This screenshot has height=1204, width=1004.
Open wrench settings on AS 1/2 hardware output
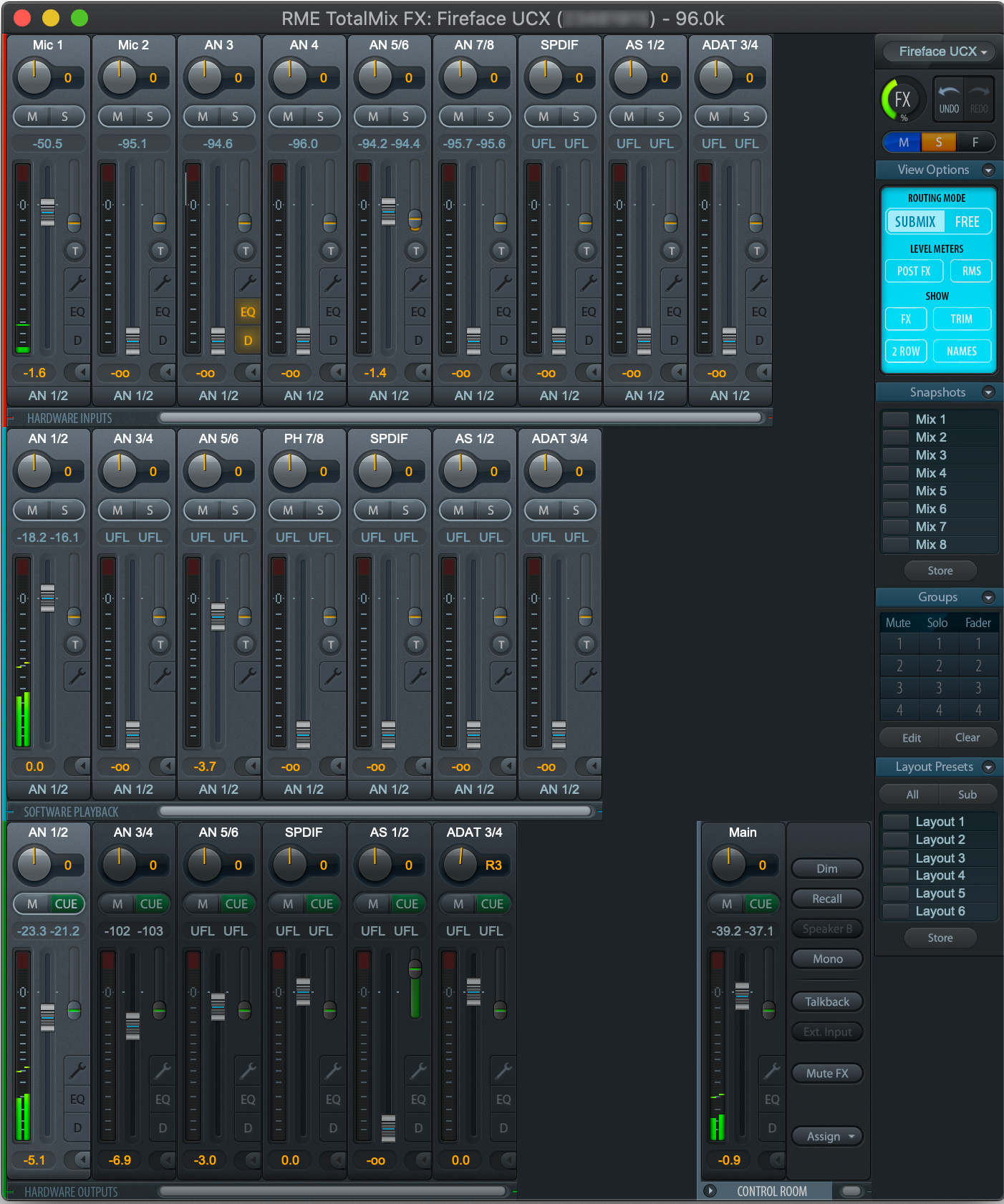click(417, 1069)
